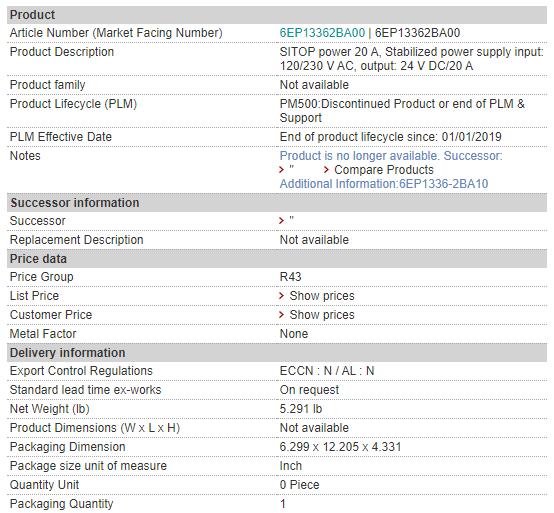This screenshot has height=513, width=554.
Task: Select the Successor information section header
Action: coord(277,203)
